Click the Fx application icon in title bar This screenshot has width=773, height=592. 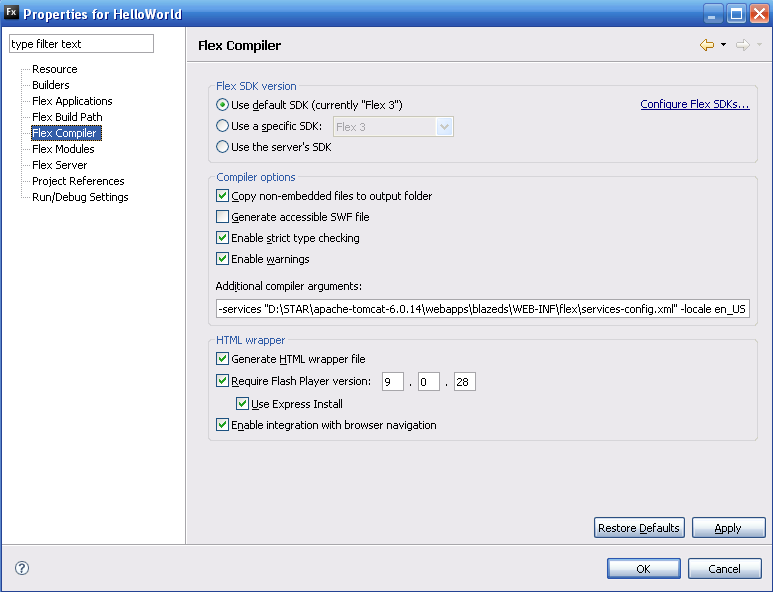pos(11,12)
